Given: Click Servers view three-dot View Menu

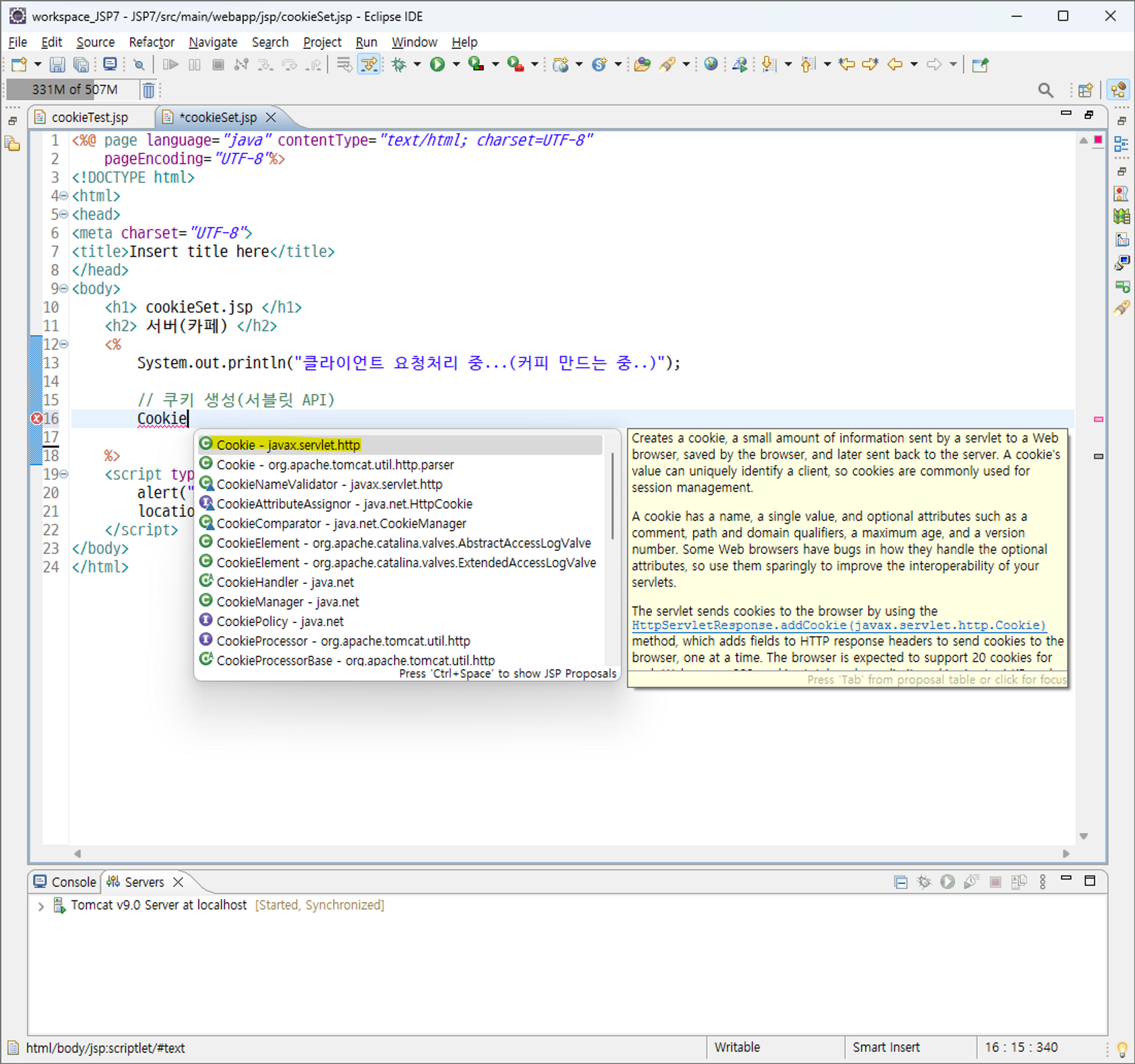Looking at the screenshot, I should tap(1042, 882).
